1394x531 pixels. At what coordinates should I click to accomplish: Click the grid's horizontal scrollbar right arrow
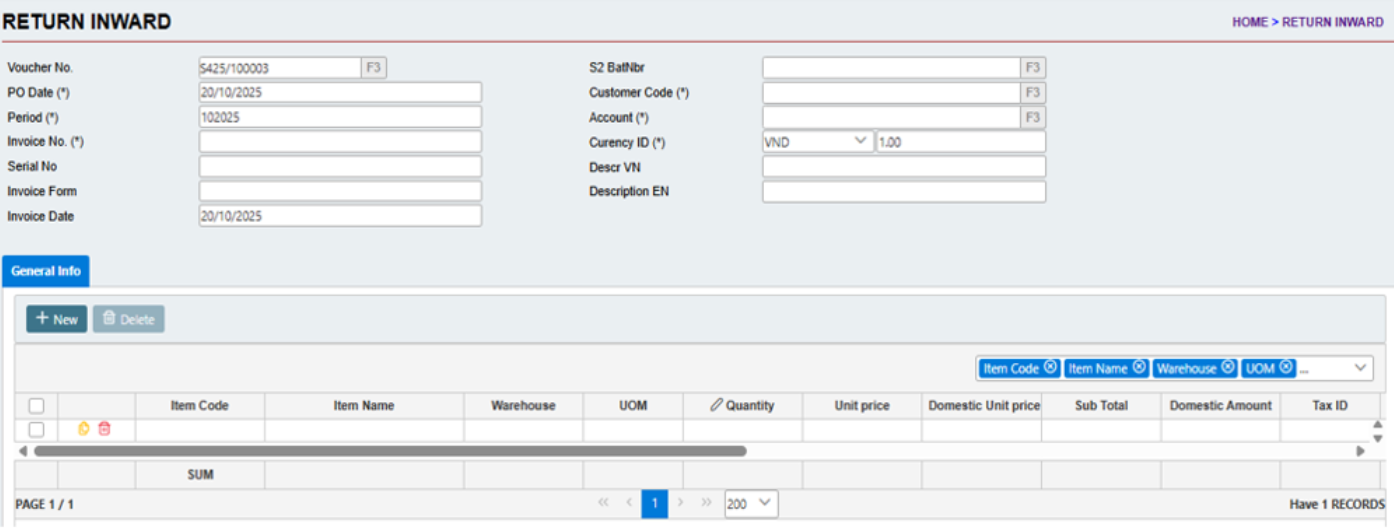1360,451
